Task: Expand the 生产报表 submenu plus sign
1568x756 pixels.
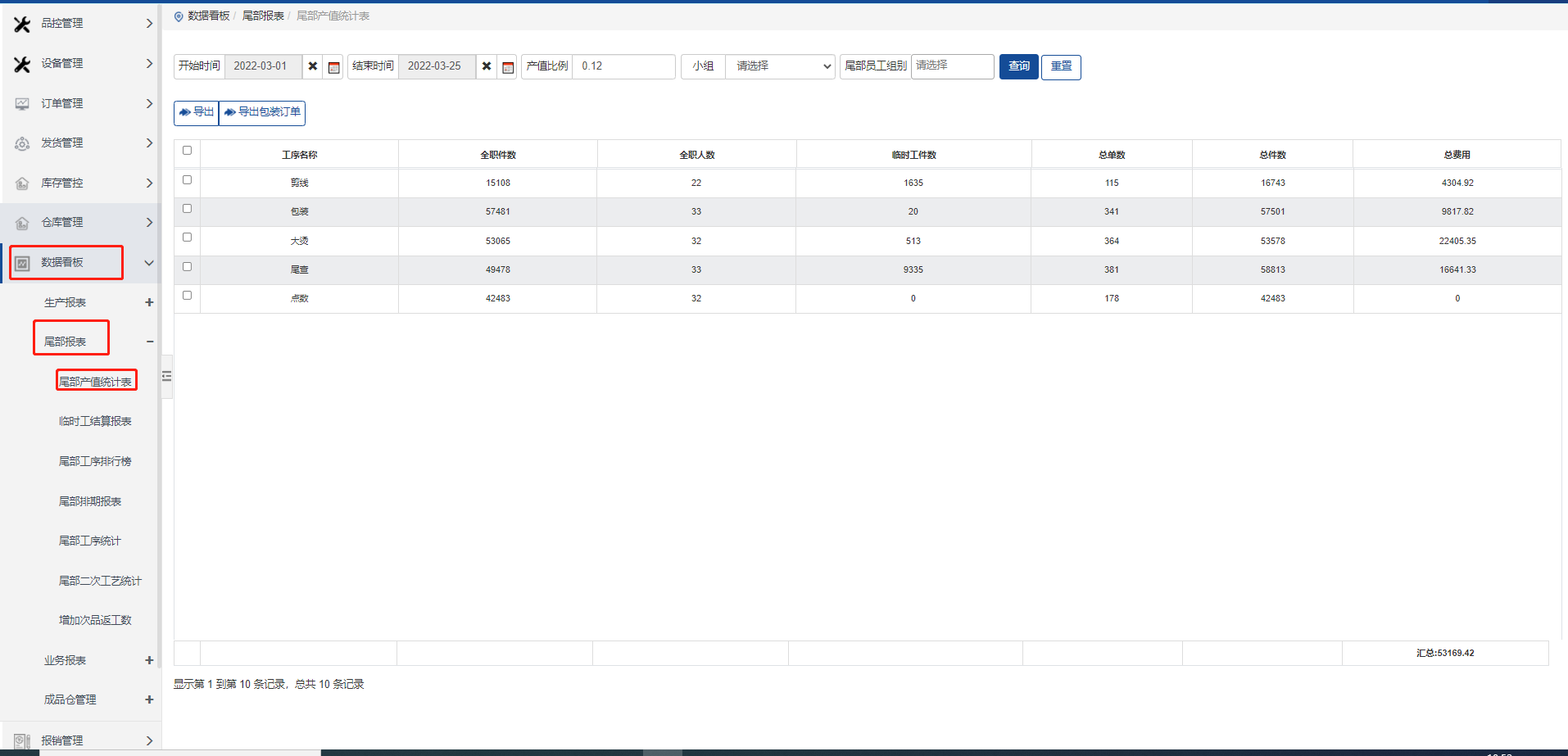Action: click(149, 302)
